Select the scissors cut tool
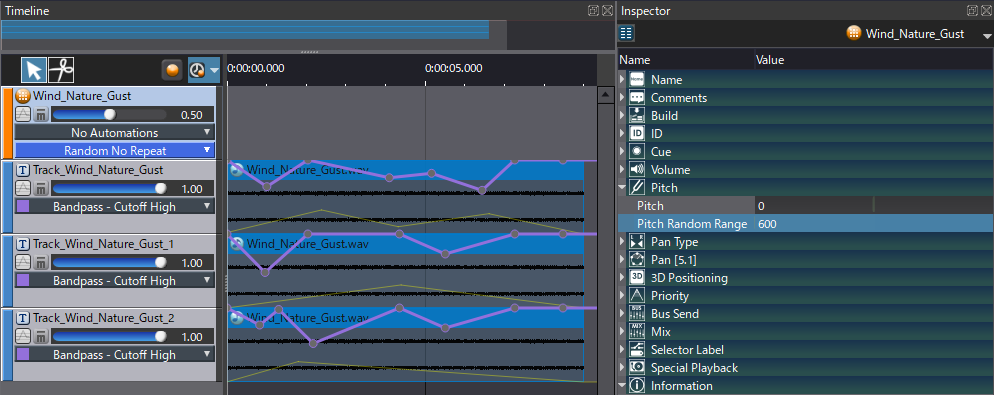The height and width of the screenshot is (395, 994). 61,70
